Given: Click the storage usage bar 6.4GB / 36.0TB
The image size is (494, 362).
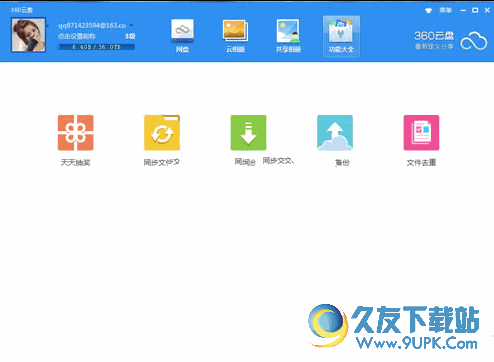Looking at the screenshot, I should 96,47.
